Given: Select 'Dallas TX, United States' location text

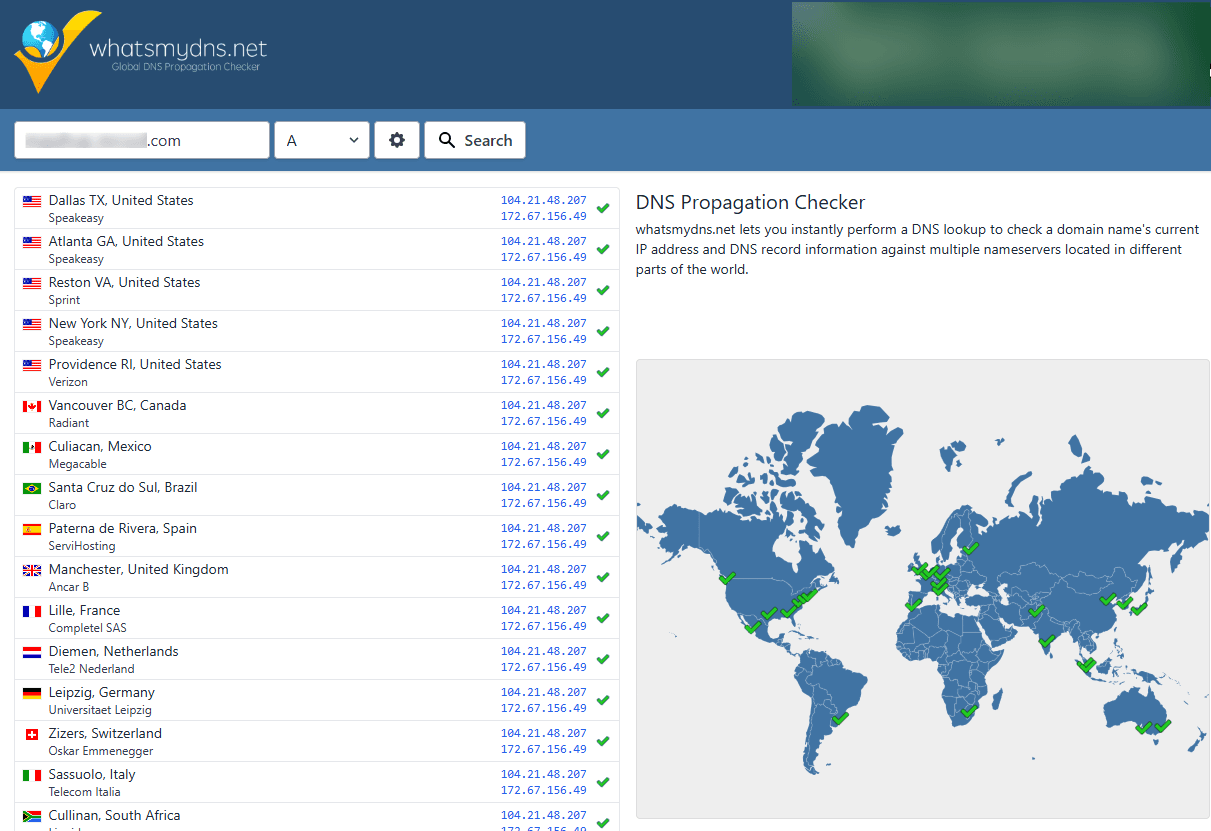Looking at the screenshot, I should (x=121, y=200).
